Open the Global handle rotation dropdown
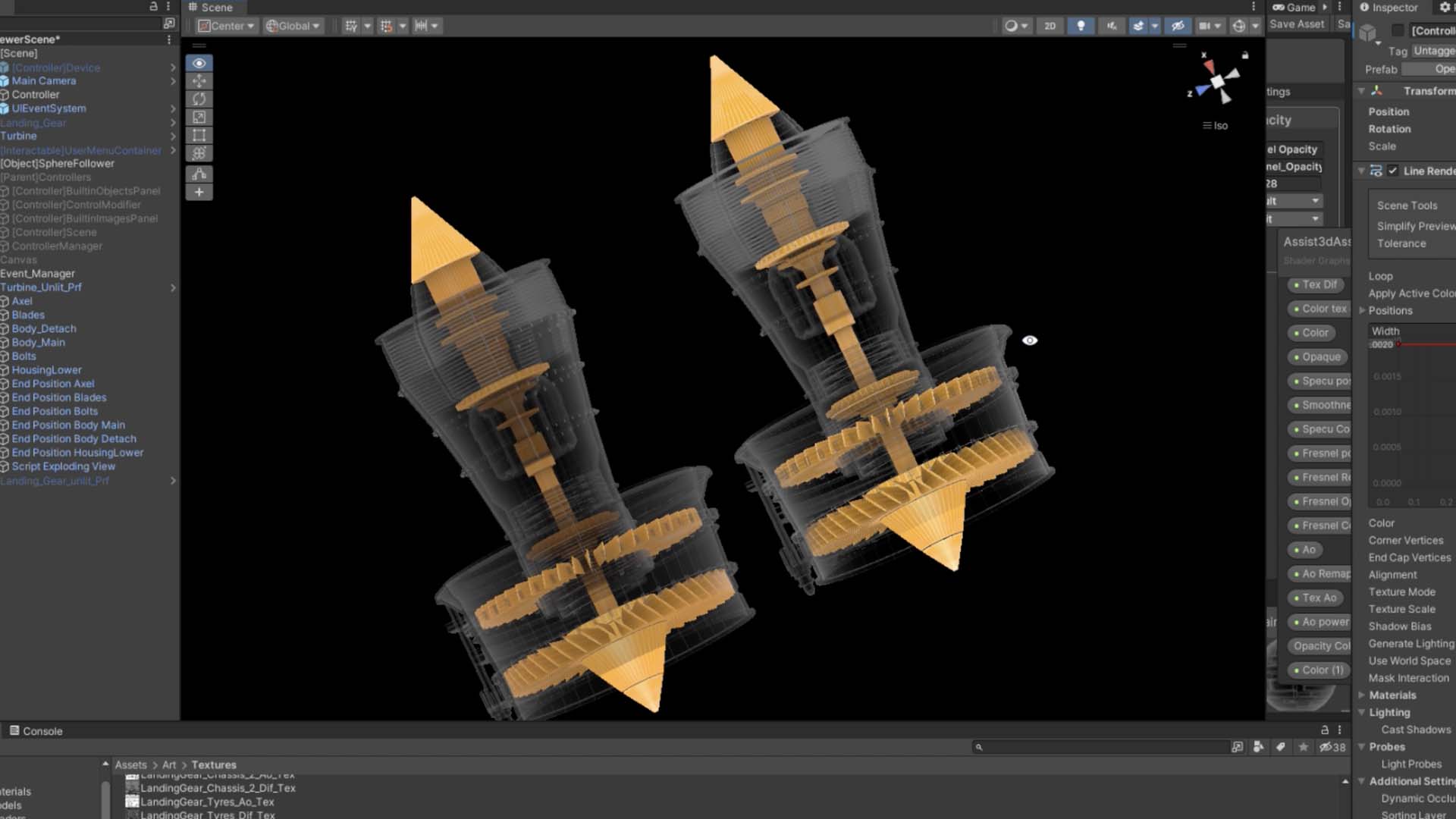The height and width of the screenshot is (819, 1456). [293, 26]
